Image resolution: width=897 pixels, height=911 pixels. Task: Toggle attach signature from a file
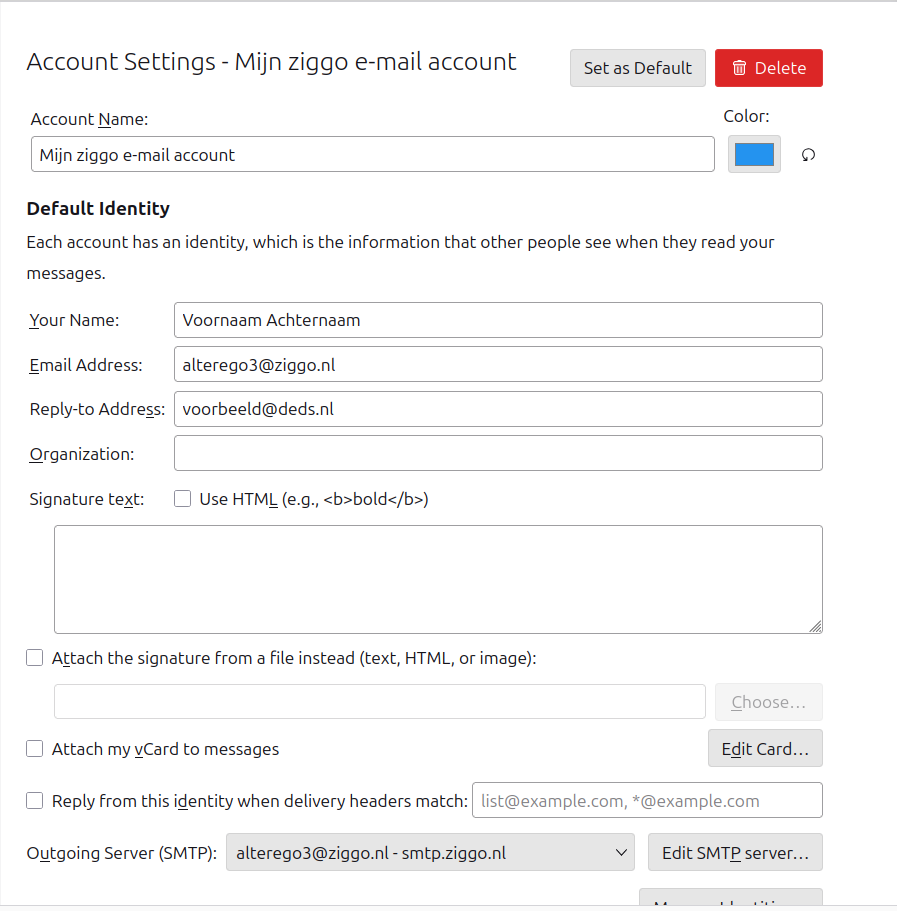tap(35, 658)
